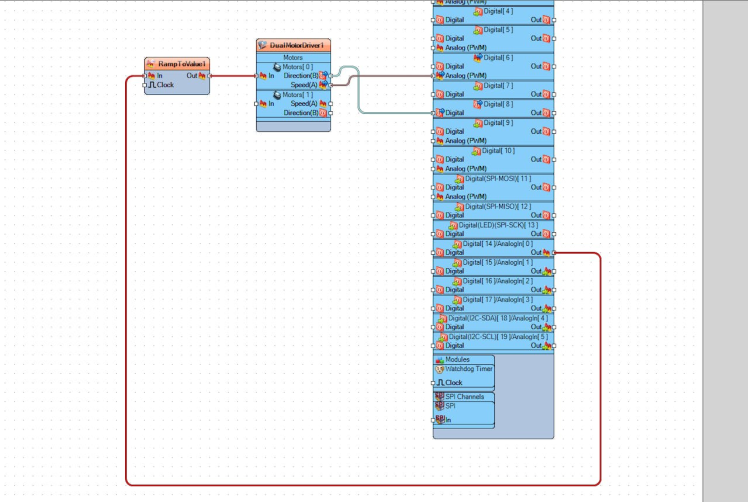Viewport: 748px width, 502px height.
Task: Click the Digital(I2C-SDA)[ 18 ]/AnalogIn[ 4 ] label
Action: pyautogui.click(x=498, y=318)
